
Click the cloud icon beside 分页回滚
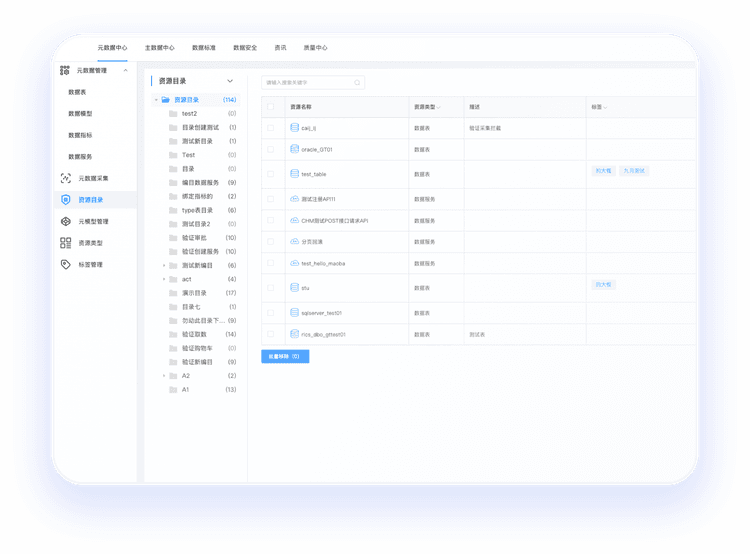(294, 241)
